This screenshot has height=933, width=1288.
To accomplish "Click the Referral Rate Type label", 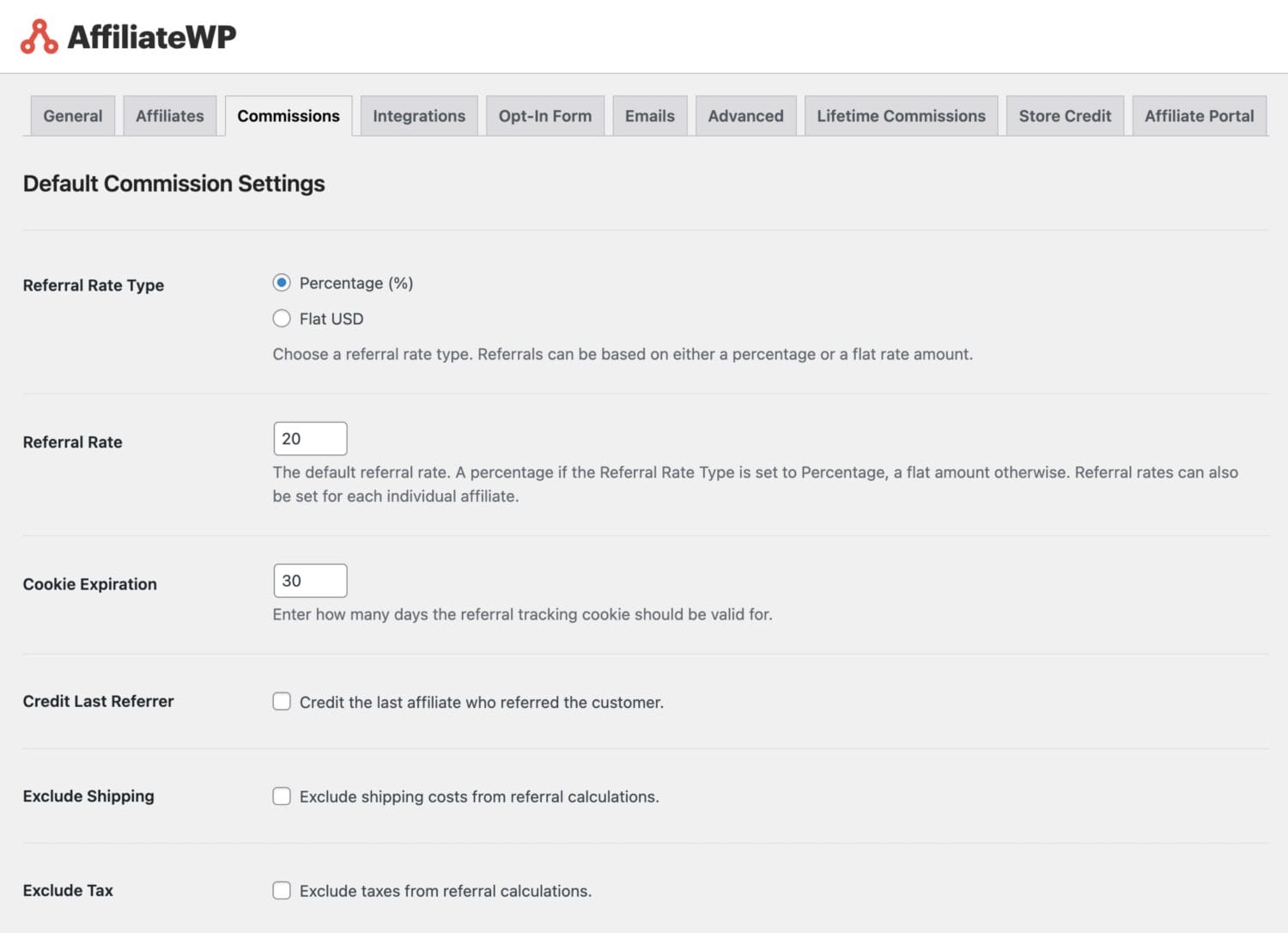I will click(94, 285).
